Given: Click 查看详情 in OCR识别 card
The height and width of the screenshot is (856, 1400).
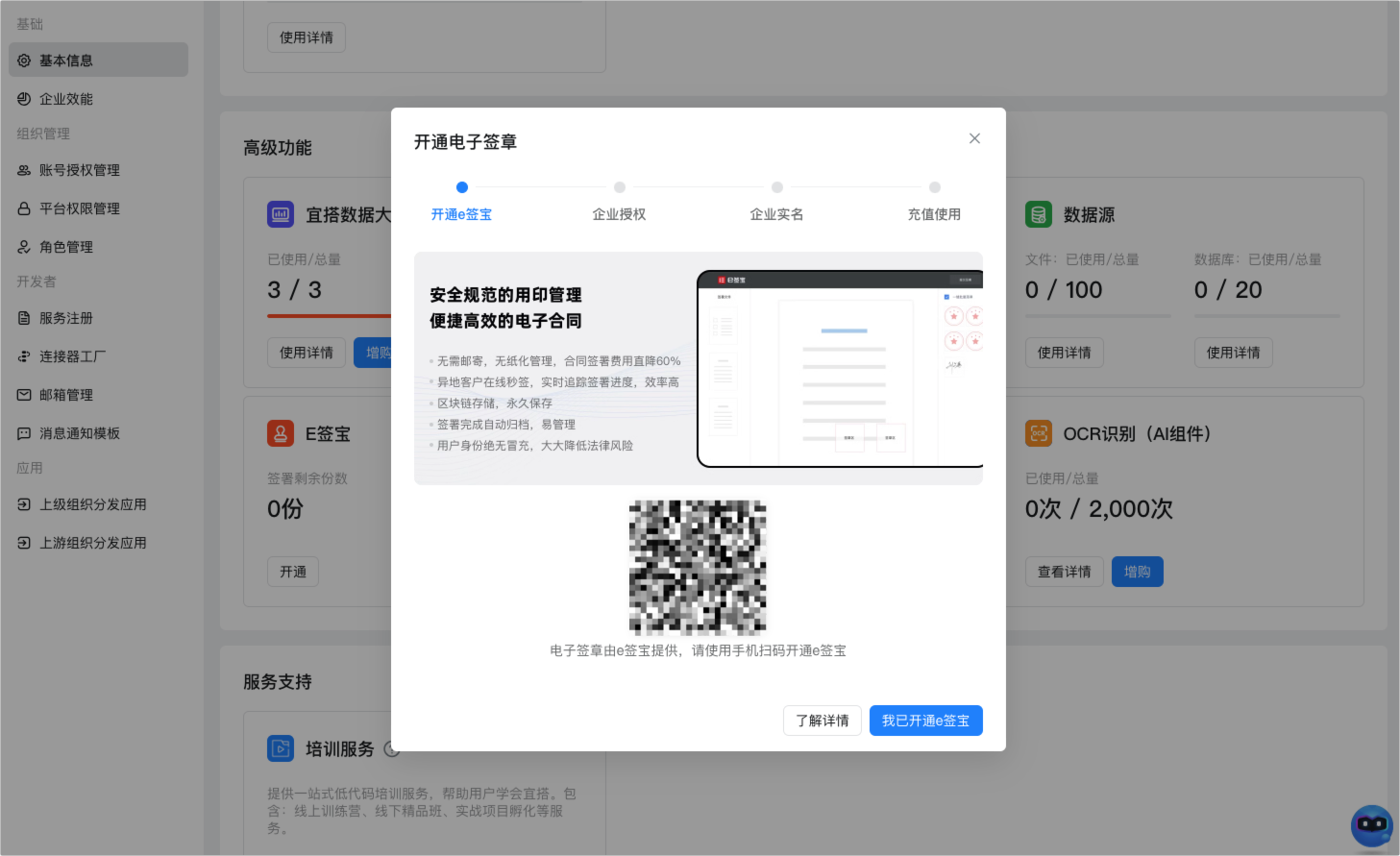Looking at the screenshot, I should click(x=1064, y=572).
